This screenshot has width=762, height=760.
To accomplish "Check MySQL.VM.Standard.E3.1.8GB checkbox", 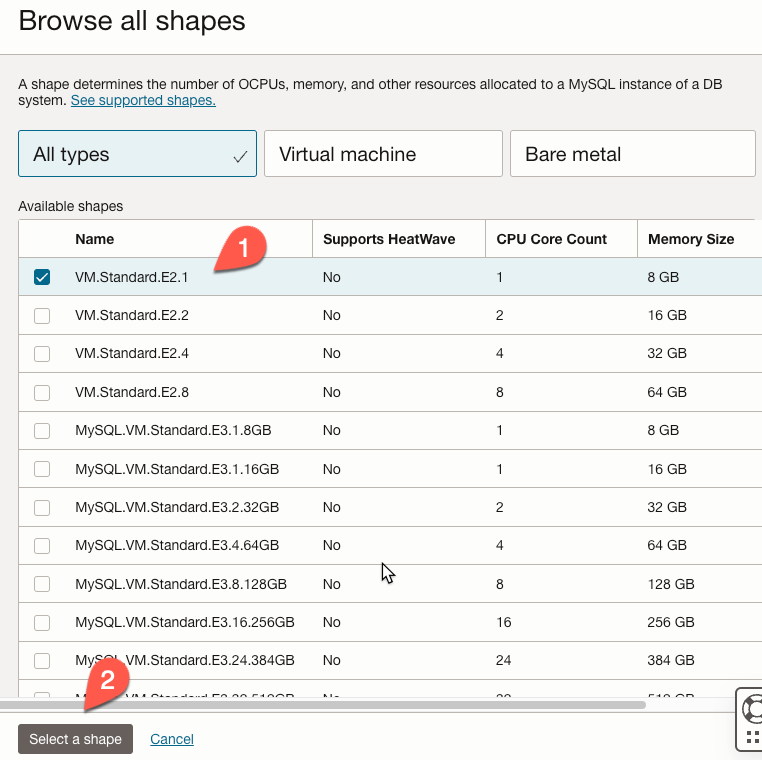I will pos(42,430).
